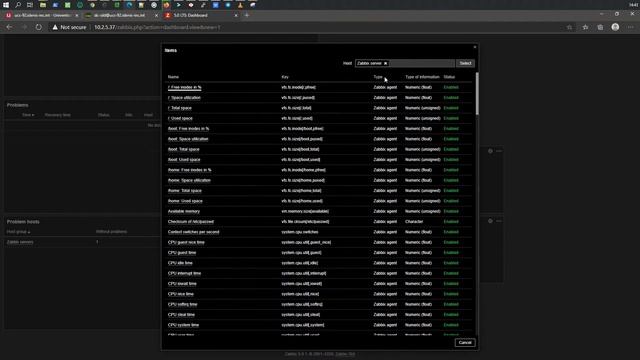The width and height of the screenshot is (640, 360).
Task: Click key text 'system.cpu.switches'
Action: click(x=300, y=232)
